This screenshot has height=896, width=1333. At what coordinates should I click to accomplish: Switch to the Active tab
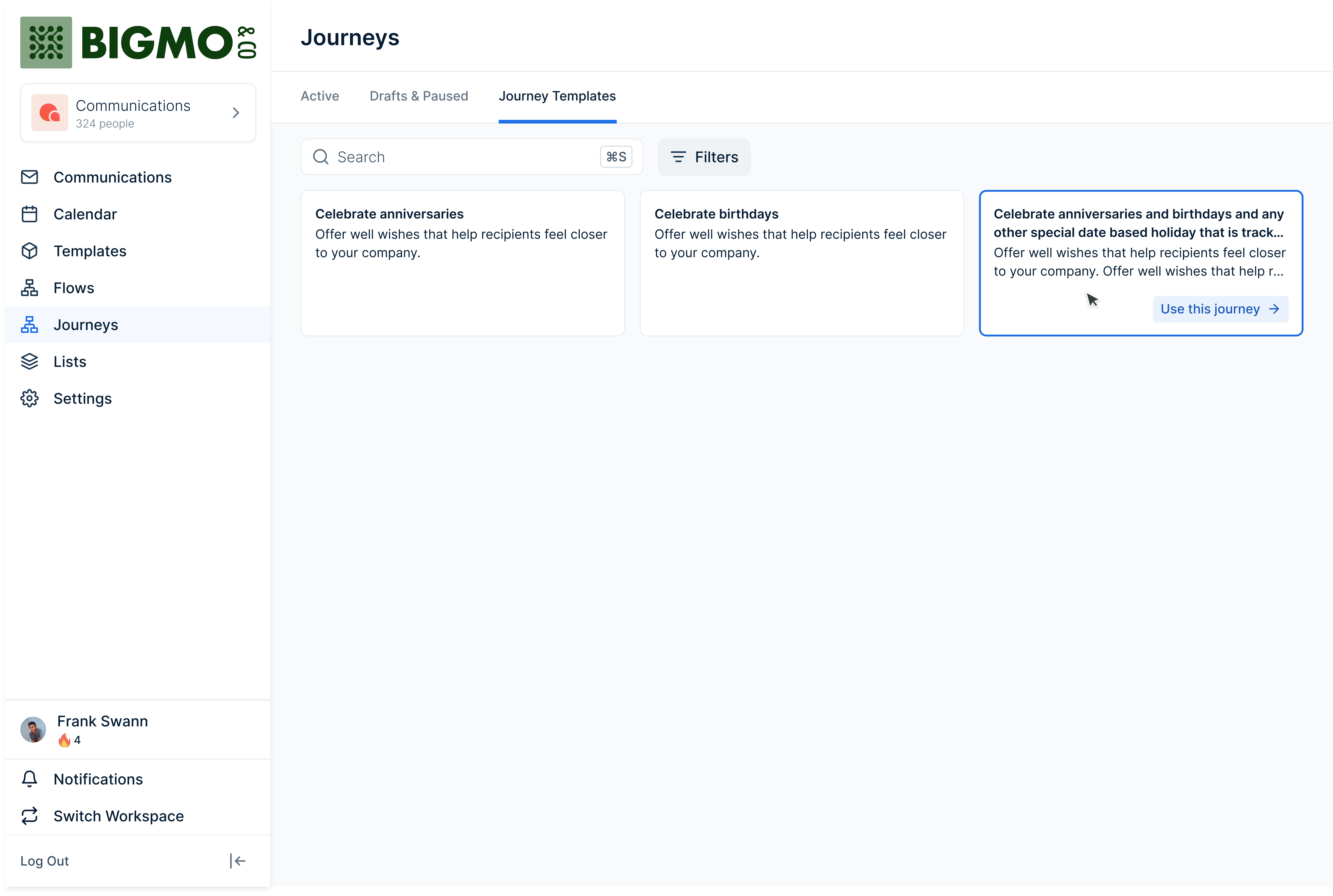click(319, 96)
